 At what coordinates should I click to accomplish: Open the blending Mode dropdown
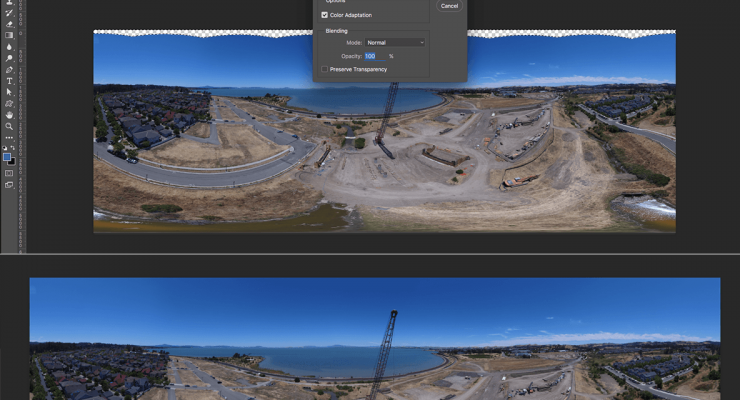(x=395, y=42)
